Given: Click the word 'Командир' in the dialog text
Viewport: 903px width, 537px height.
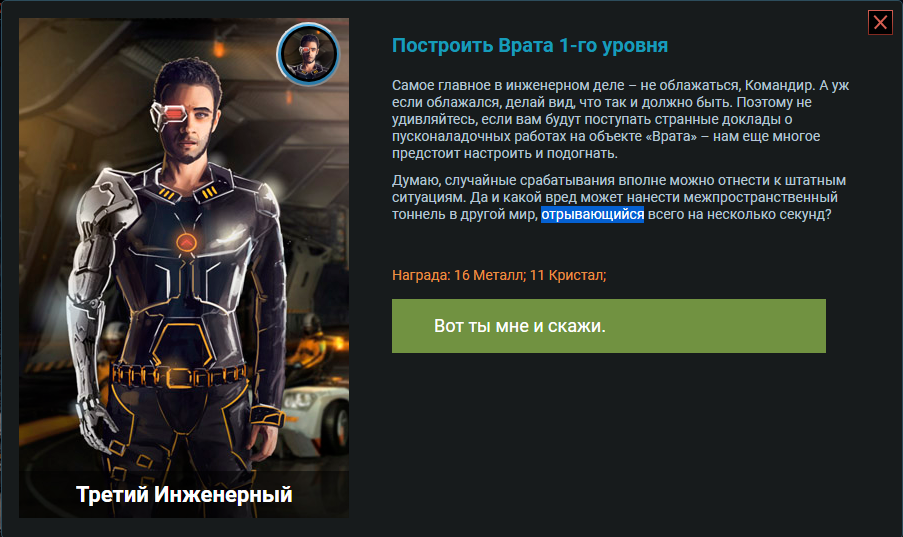Looking at the screenshot, I should [x=779, y=85].
